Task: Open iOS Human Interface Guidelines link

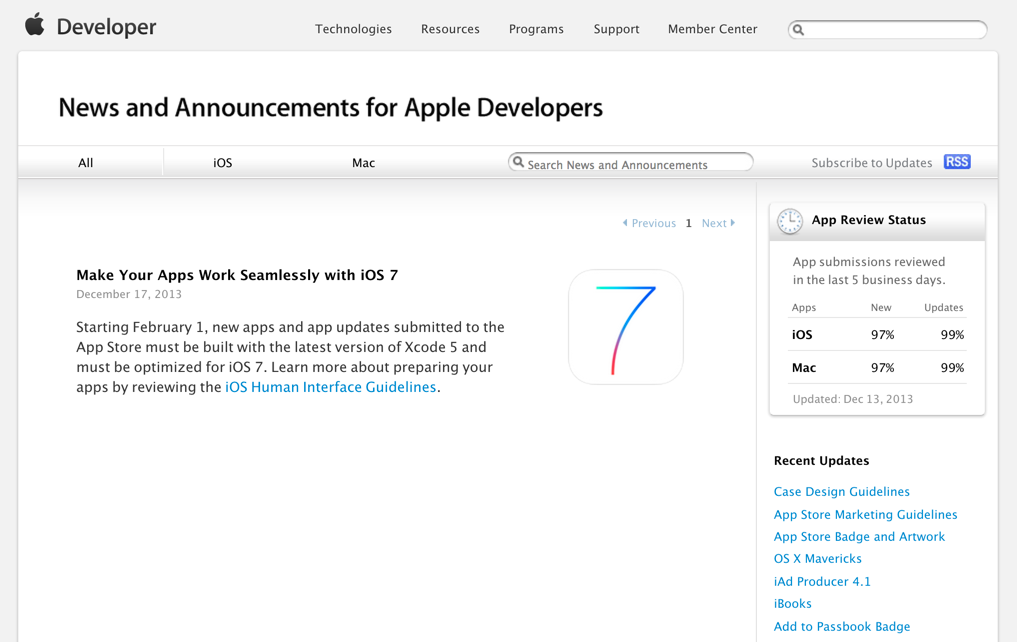Action: (x=331, y=387)
